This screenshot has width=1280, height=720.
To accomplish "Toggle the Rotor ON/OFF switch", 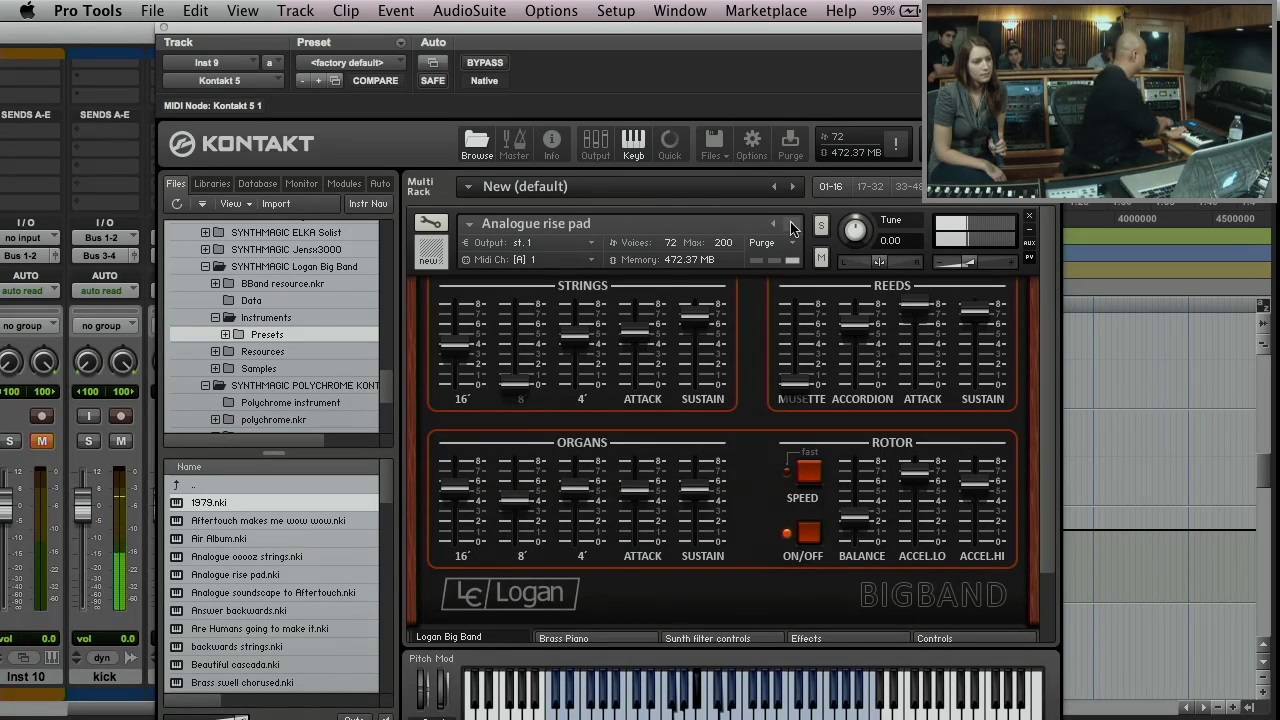I will tap(808, 532).
